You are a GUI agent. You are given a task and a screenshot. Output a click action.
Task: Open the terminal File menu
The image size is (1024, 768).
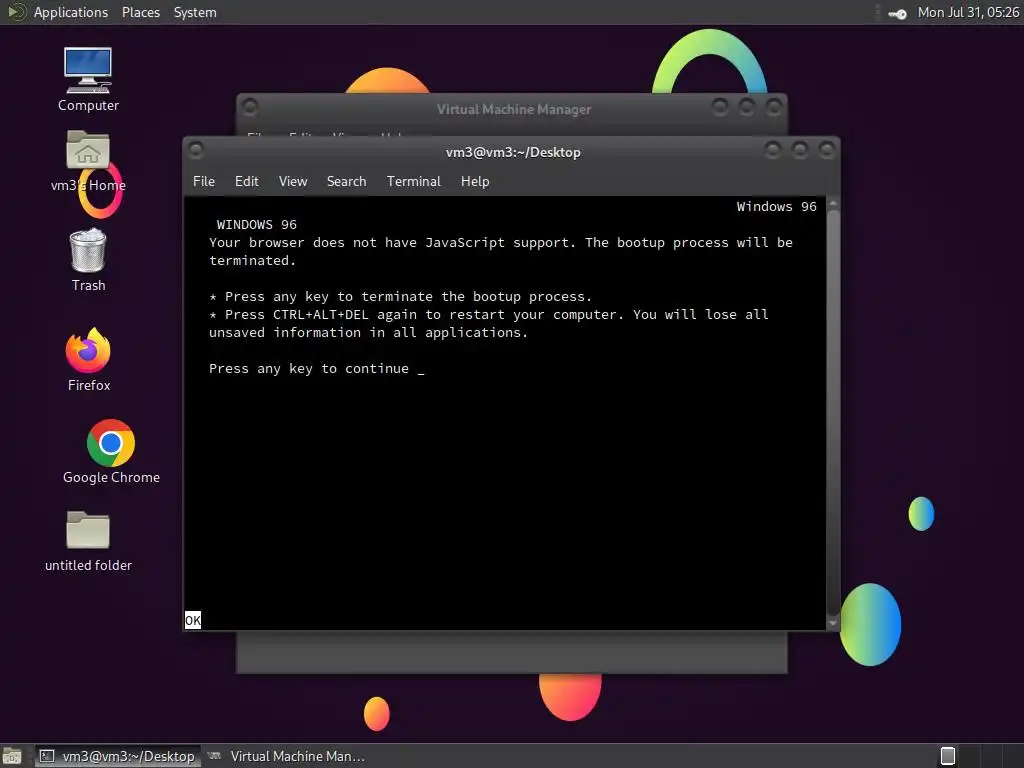click(204, 182)
